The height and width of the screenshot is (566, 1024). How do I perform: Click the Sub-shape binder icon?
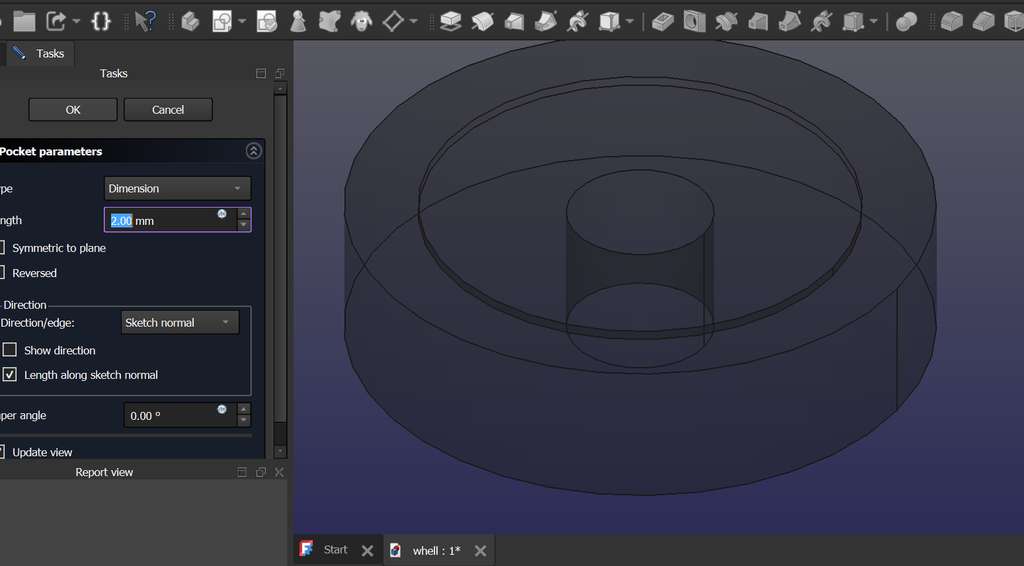click(329, 22)
